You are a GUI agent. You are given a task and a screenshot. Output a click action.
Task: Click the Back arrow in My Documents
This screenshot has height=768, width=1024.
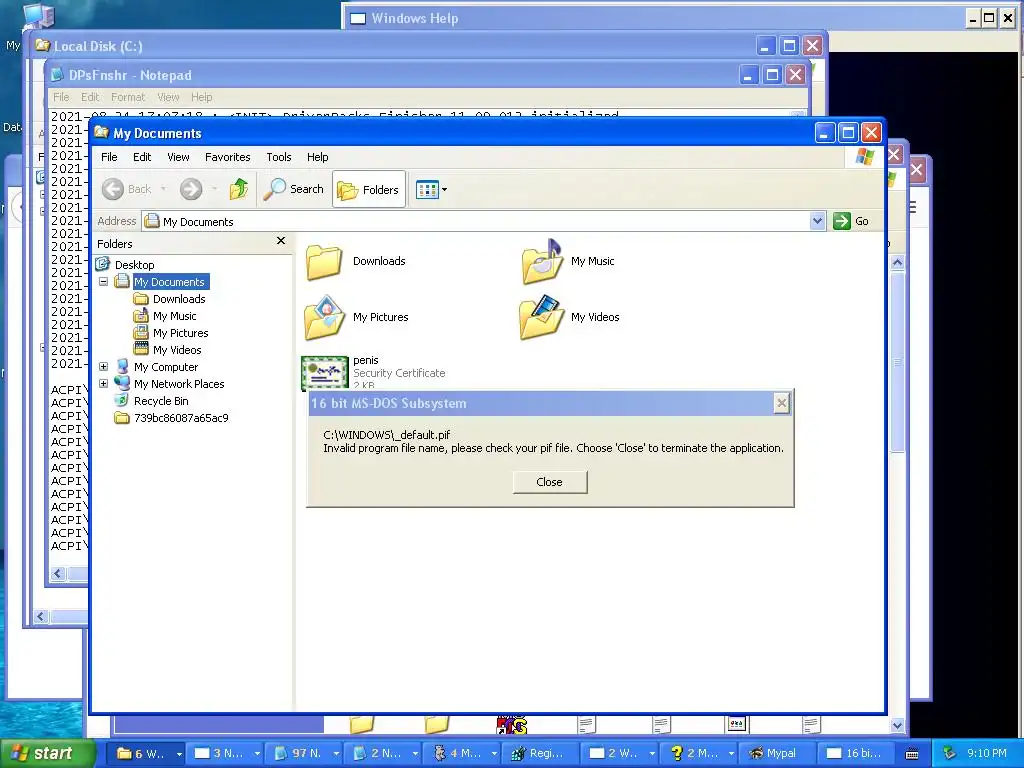(x=113, y=189)
